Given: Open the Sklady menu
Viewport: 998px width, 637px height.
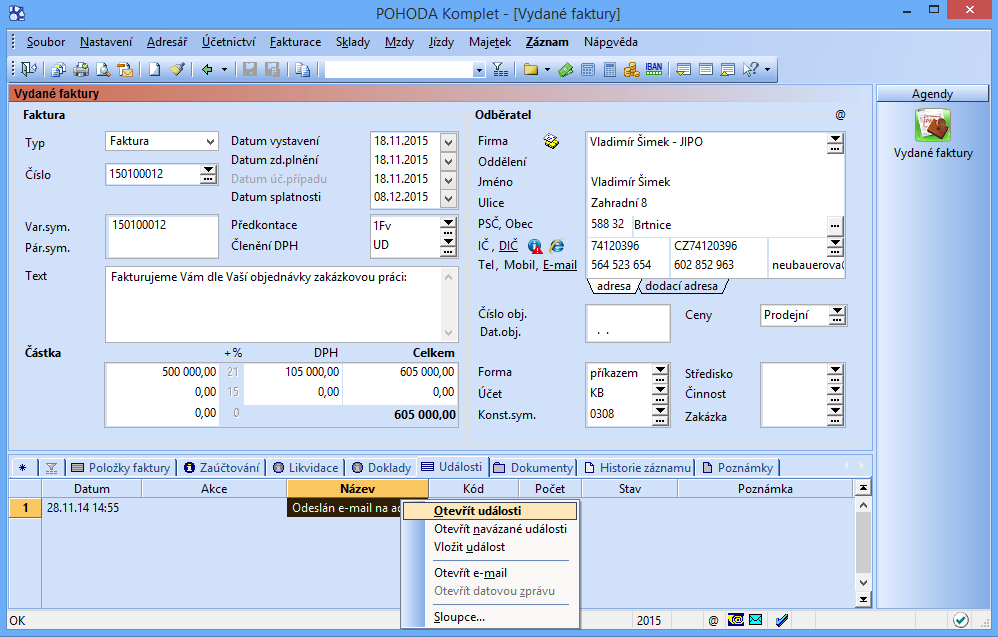Looking at the screenshot, I should point(353,42).
